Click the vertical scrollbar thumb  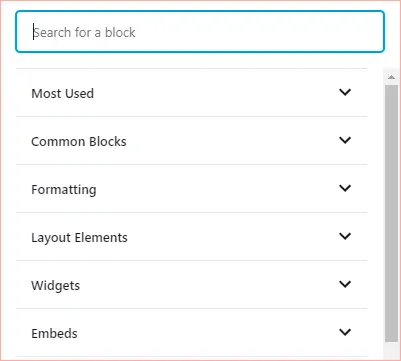click(x=391, y=213)
